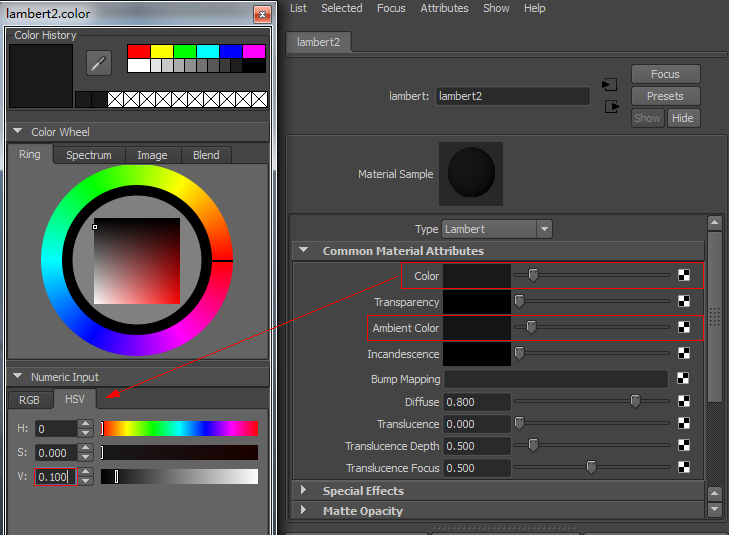Open texture map button for Bump Mapping
Viewport: 729px width, 535px height.
coord(683,378)
